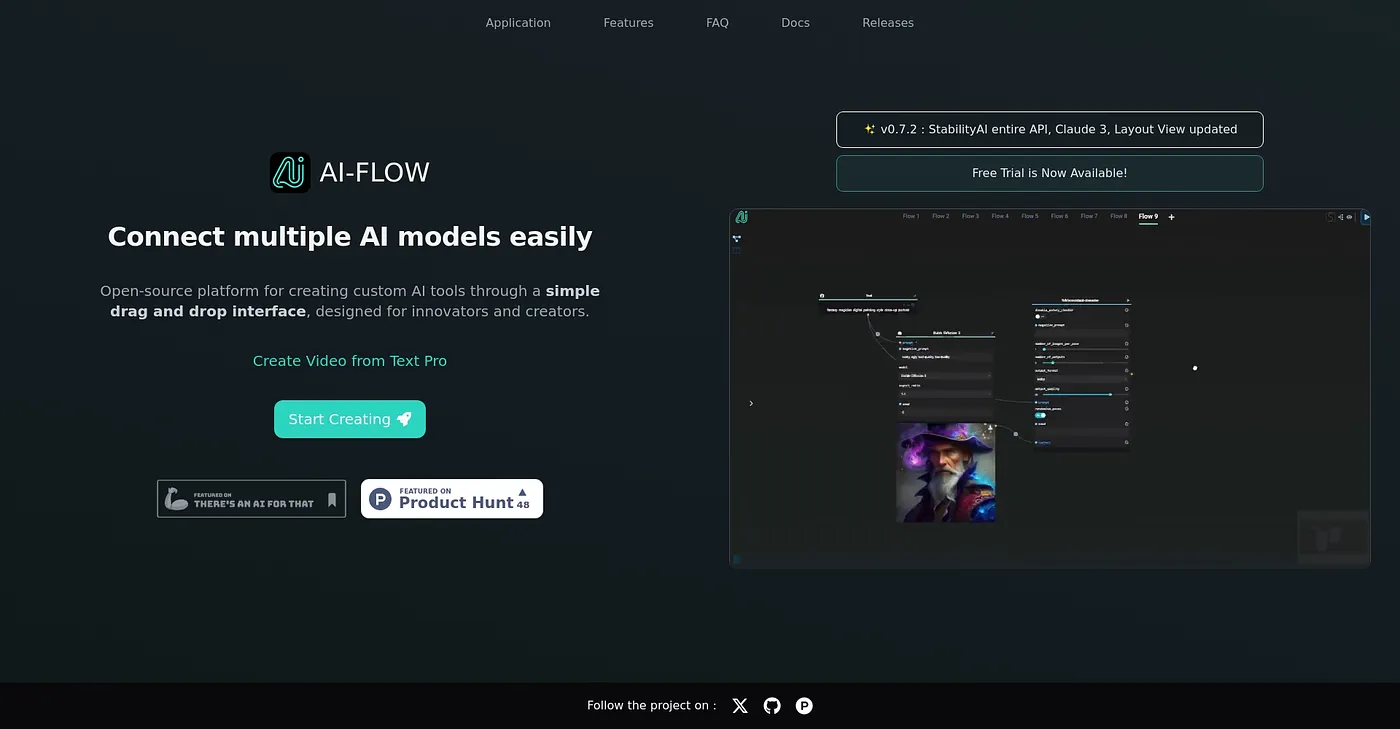1400x729 pixels.
Task: Switch to the Flow 9 tab
Action: point(1148,217)
